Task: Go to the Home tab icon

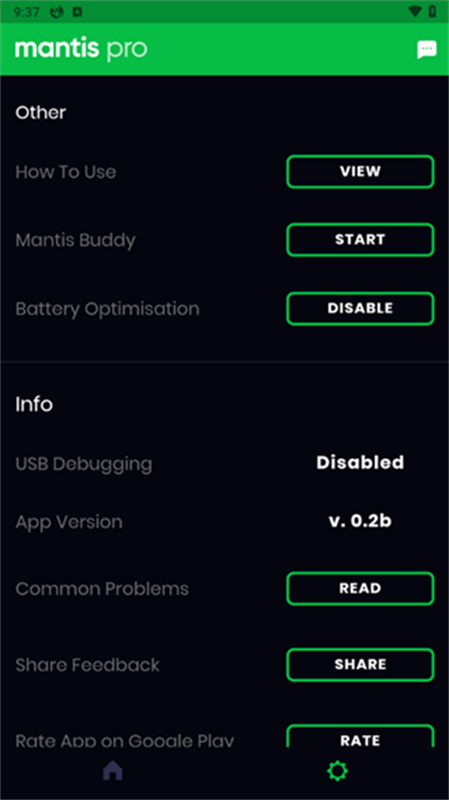Action: 113,770
